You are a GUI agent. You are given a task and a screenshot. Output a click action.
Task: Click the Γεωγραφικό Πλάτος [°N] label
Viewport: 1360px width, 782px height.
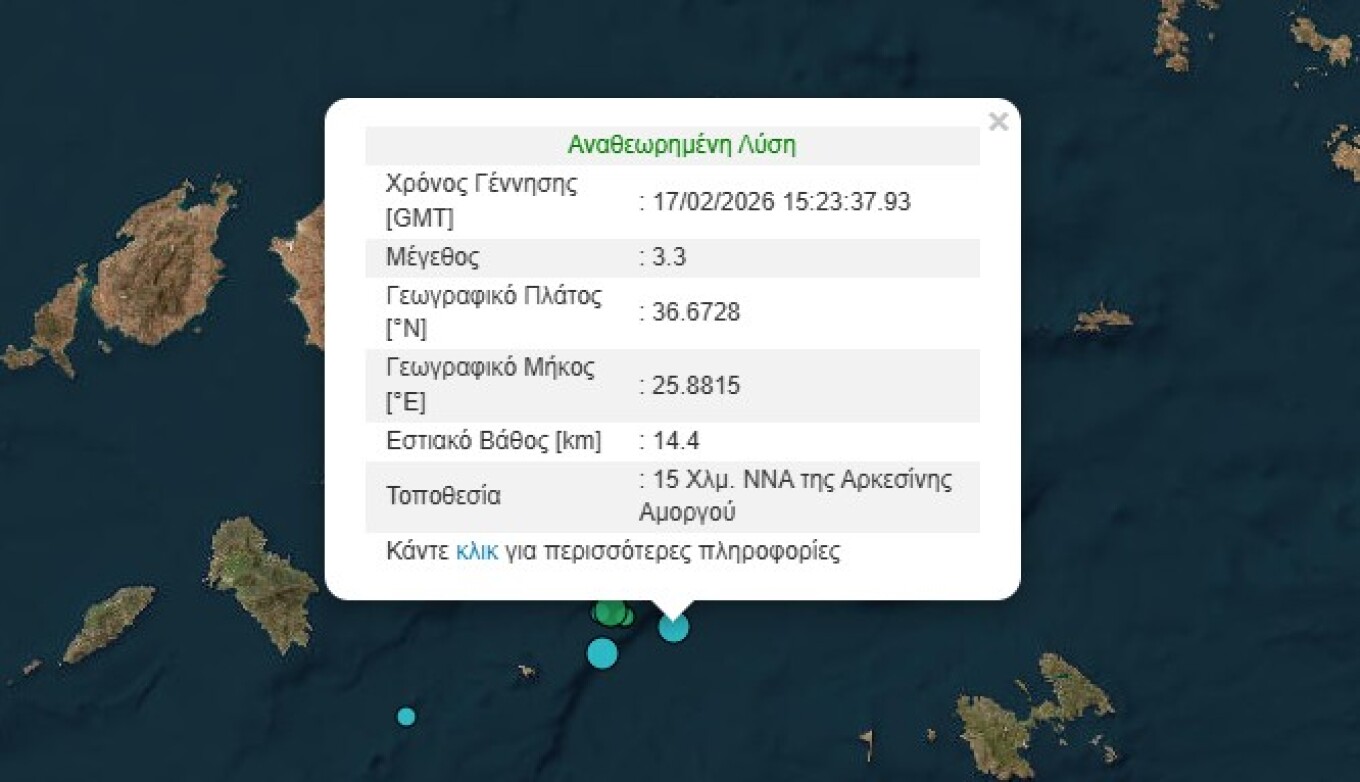click(x=493, y=313)
